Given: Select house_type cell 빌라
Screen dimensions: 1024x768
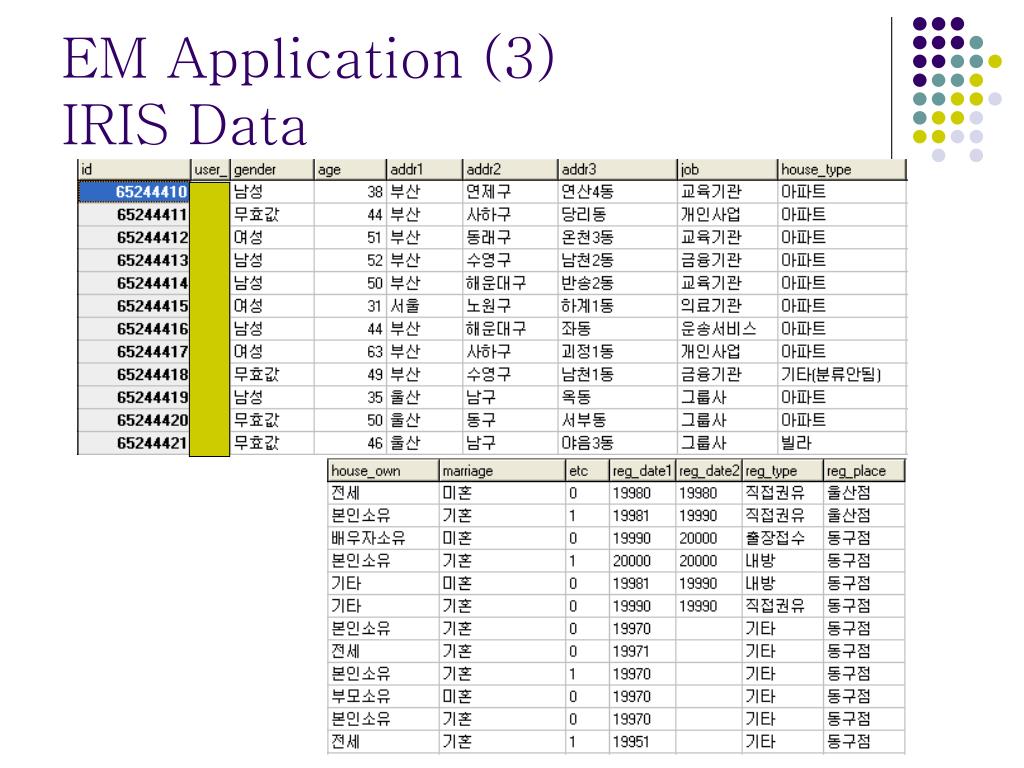Looking at the screenshot, I should pos(842,443).
